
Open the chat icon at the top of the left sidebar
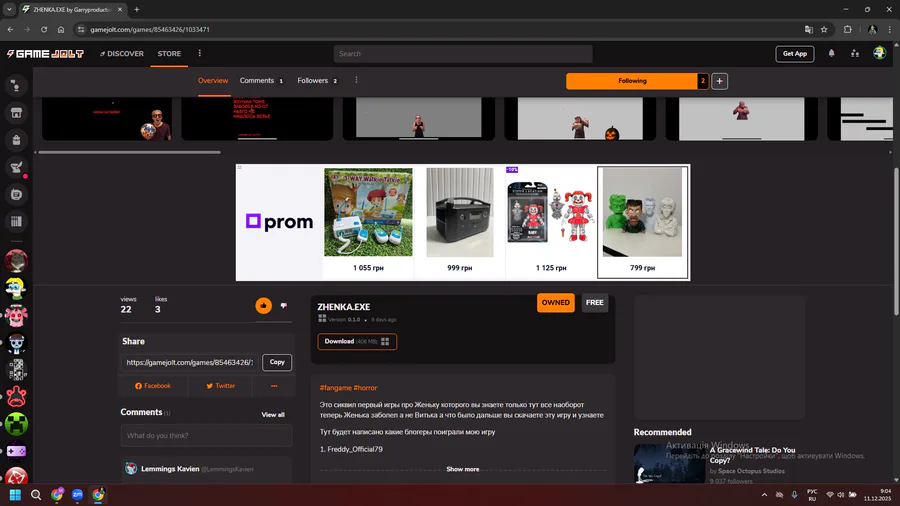tap(16, 86)
